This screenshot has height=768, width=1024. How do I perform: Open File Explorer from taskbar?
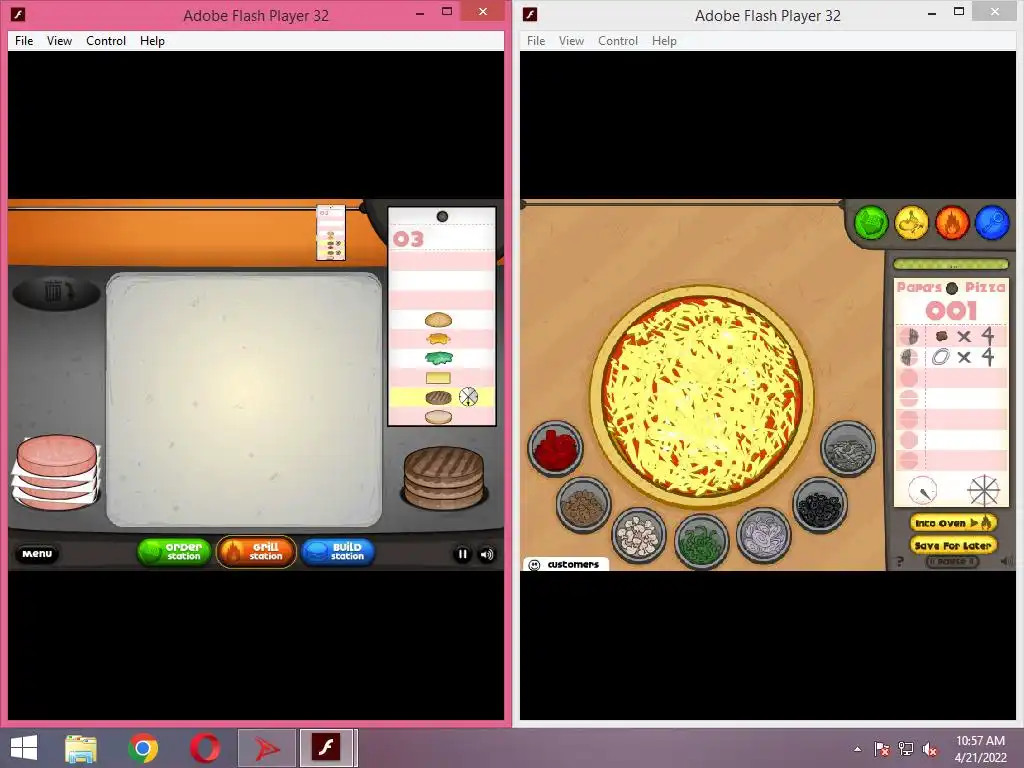tap(81, 748)
